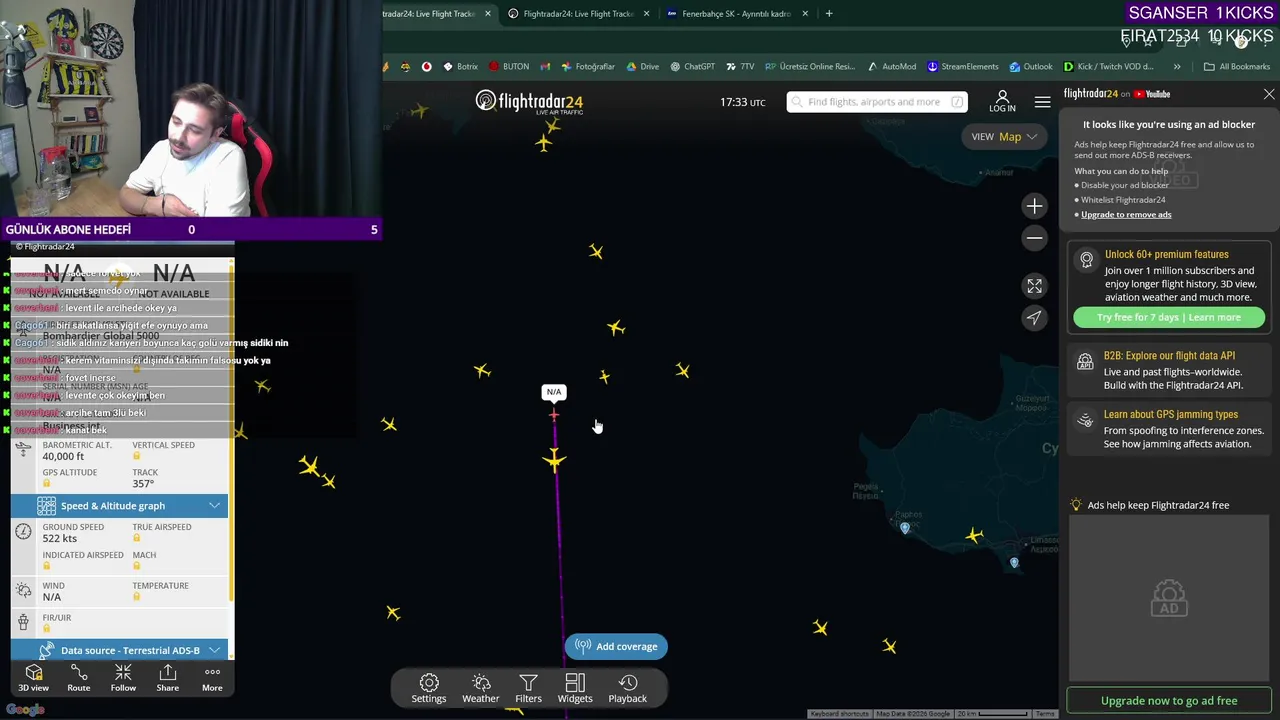Screen dimensions: 1280x720
Task: Click the lock under Vertical Speed
Action: click(136, 456)
